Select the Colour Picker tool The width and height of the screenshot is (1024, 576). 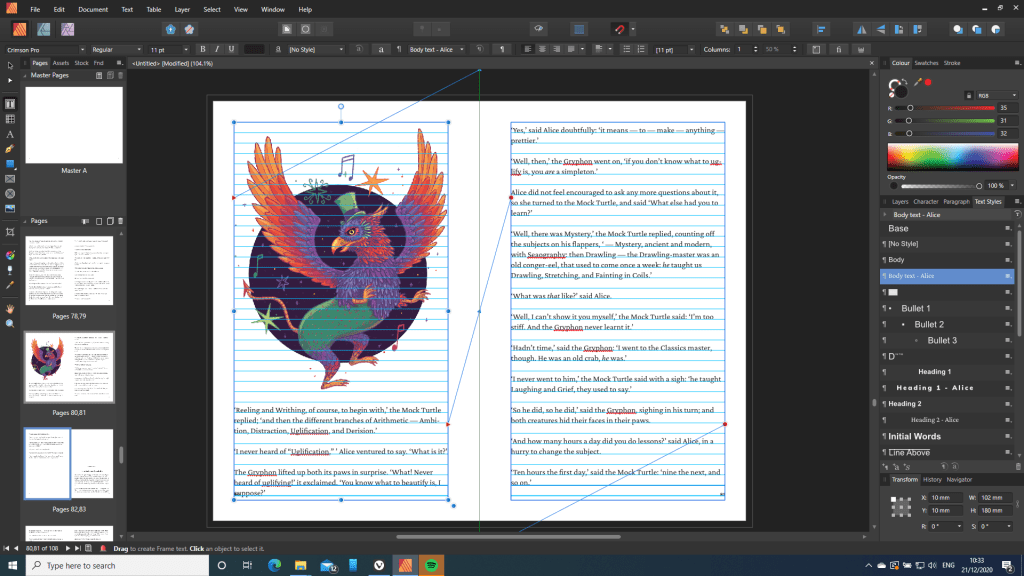(x=10, y=285)
